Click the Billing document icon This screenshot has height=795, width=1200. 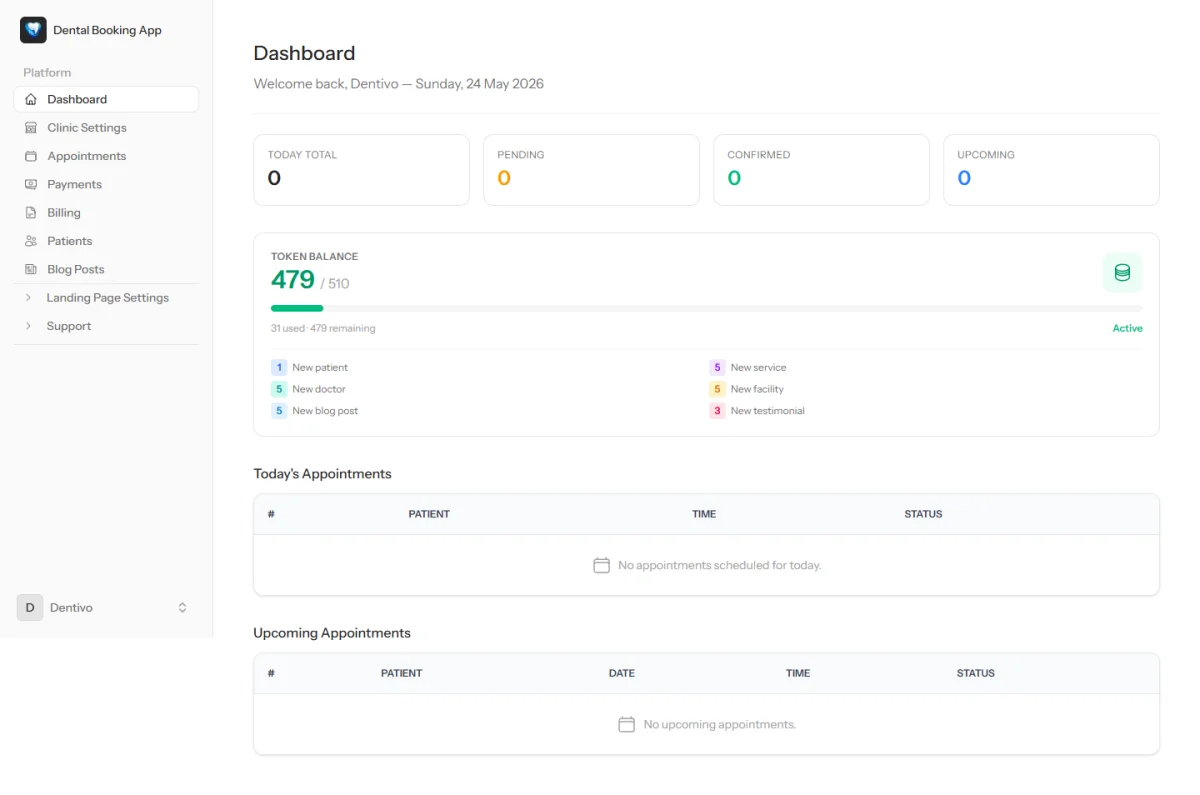(31, 213)
